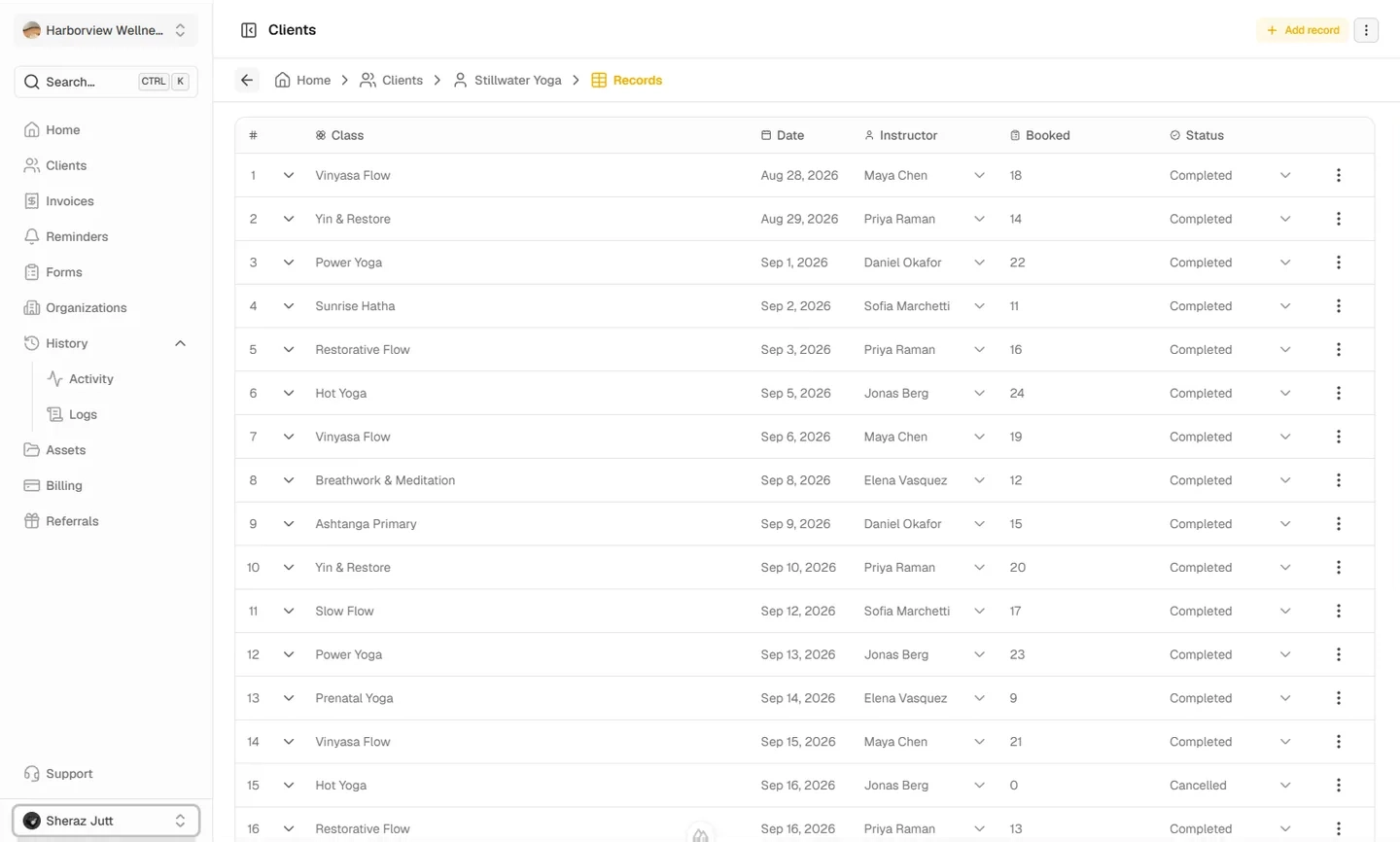
Task: Open the more options menu near Add record
Action: (x=1366, y=30)
